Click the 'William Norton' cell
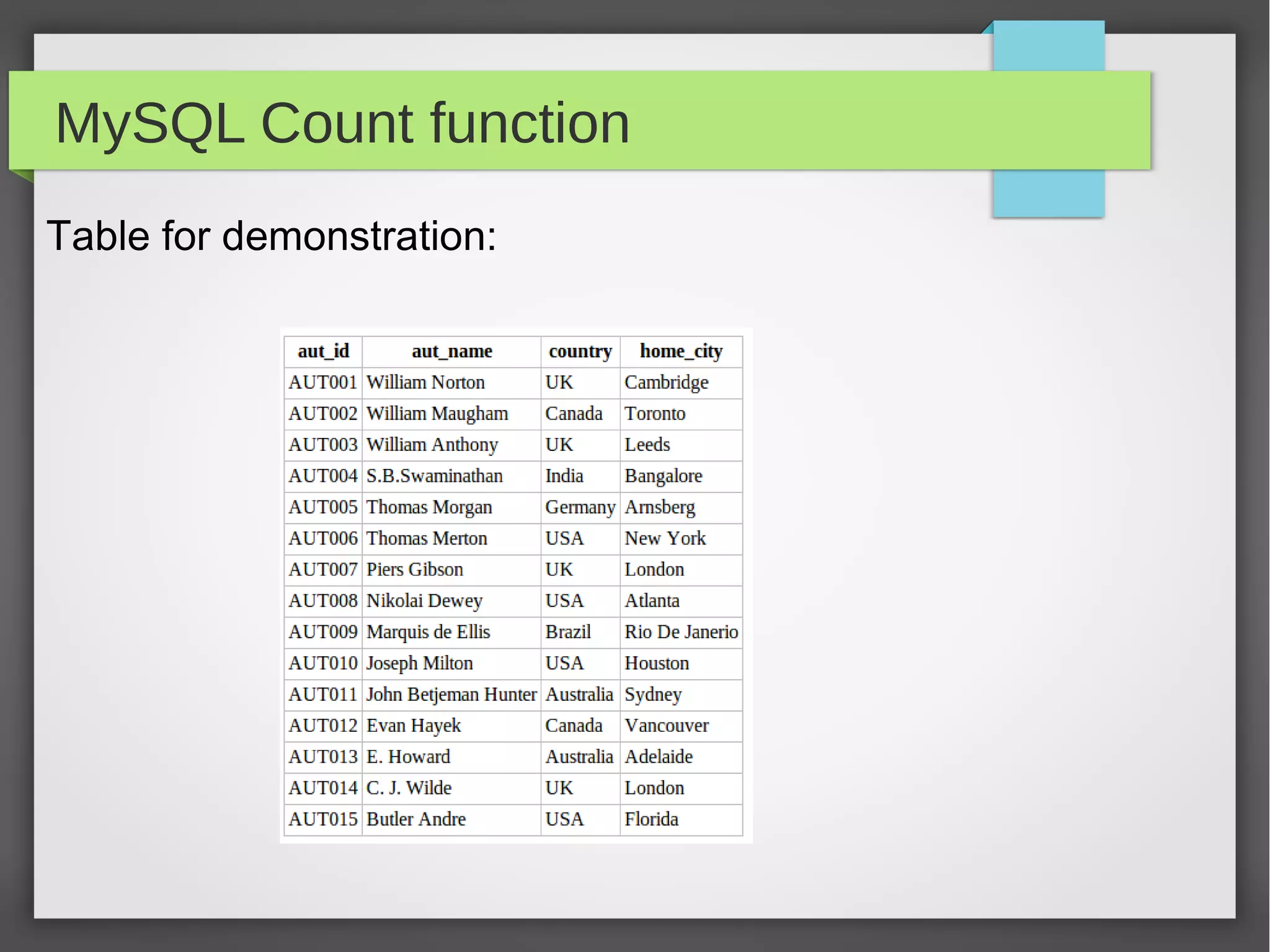Screen dimensions: 1270x952 pyautogui.click(x=451, y=383)
